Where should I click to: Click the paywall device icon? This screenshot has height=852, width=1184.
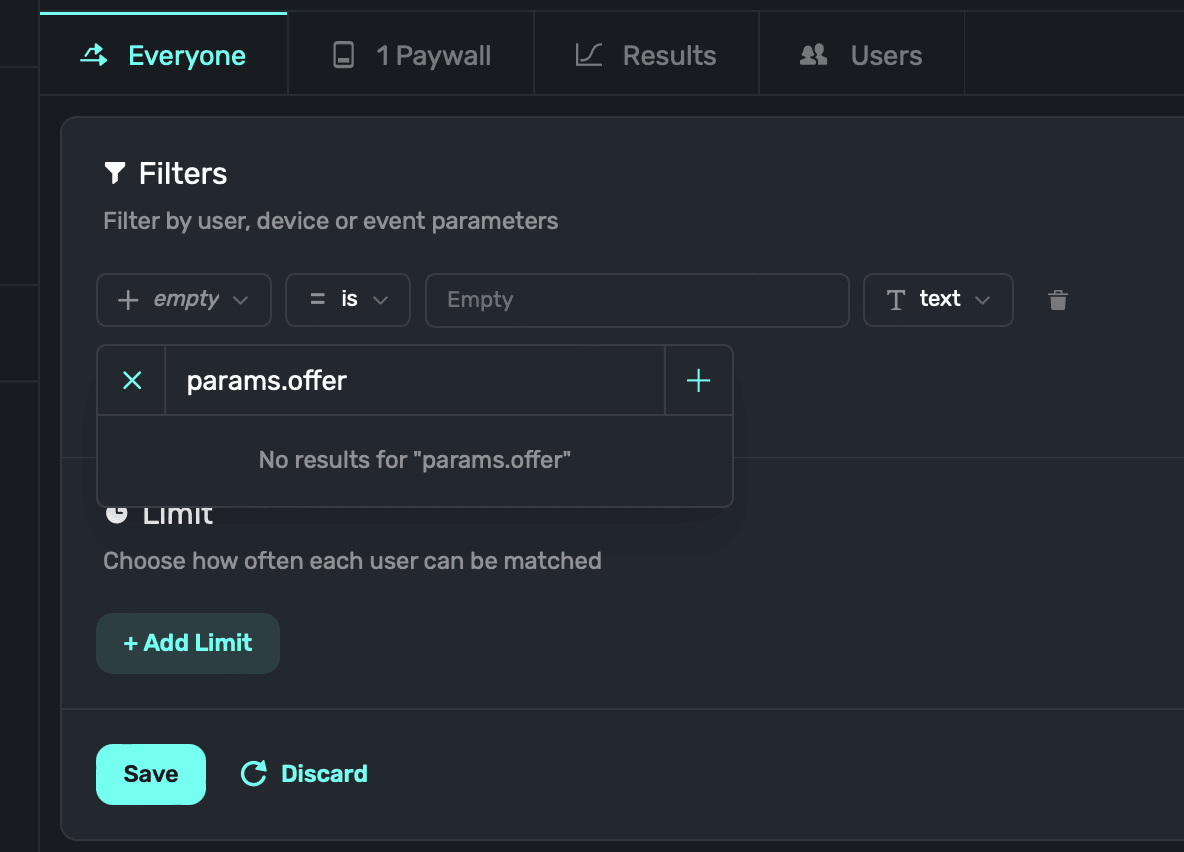pyautogui.click(x=343, y=55)
